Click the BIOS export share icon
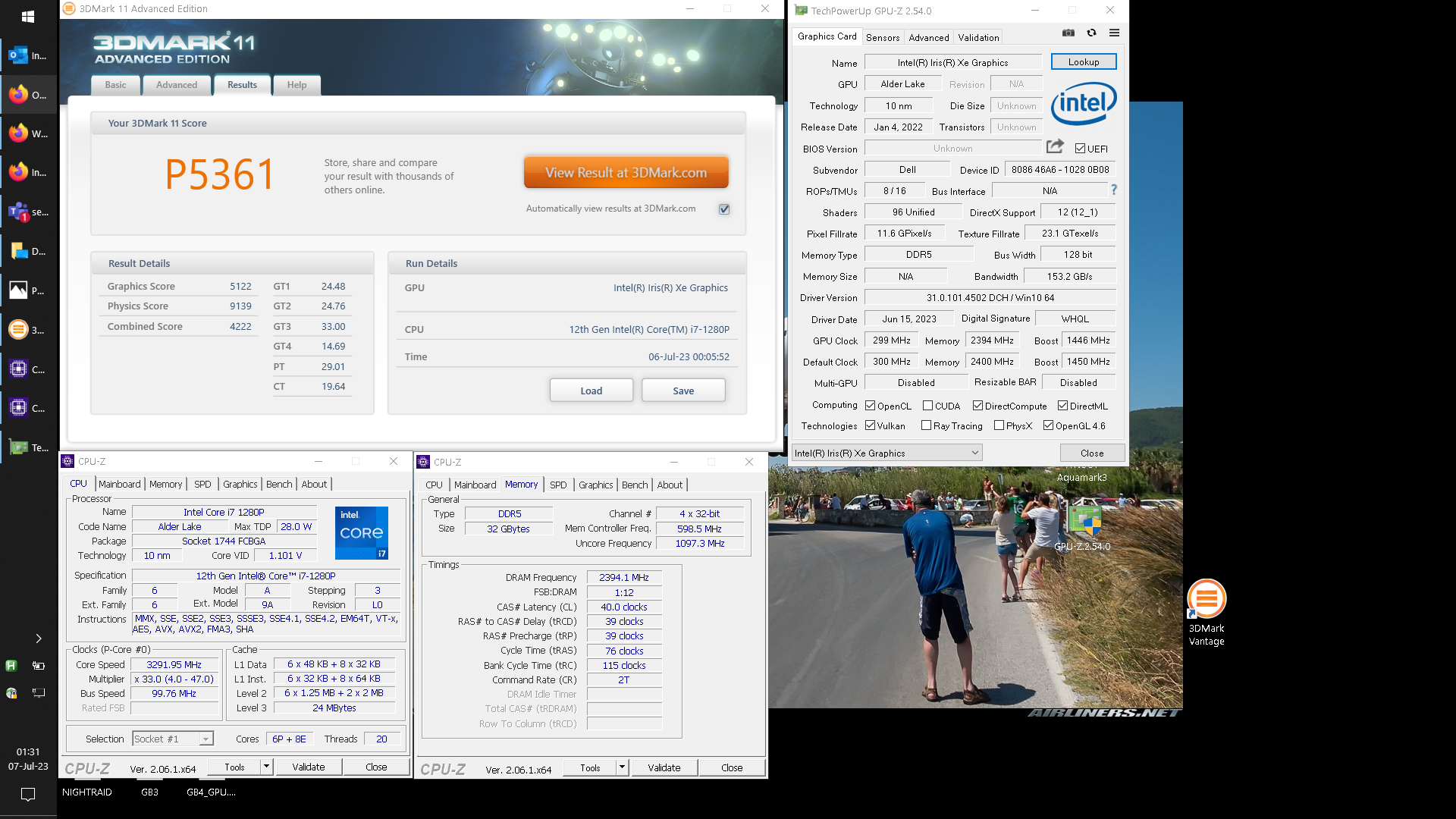Image resolution: width=1456 pixels, height=819 pixels. click(1055, 146)
